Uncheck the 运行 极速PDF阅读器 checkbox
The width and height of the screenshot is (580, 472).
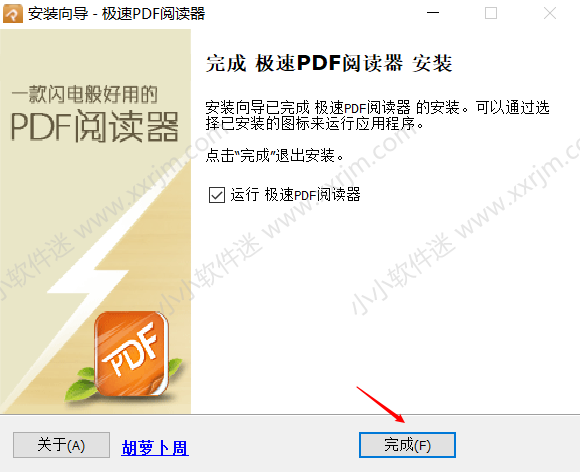tap(217, 195)
